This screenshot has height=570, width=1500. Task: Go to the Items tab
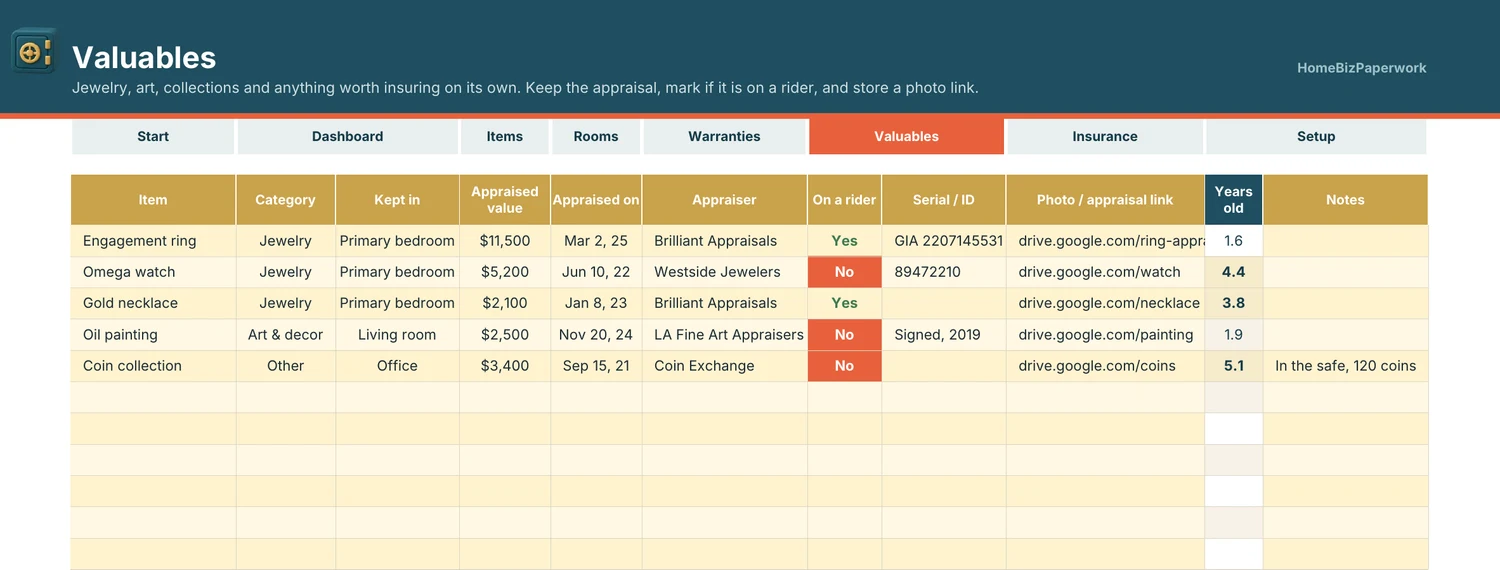coord(504,136)
